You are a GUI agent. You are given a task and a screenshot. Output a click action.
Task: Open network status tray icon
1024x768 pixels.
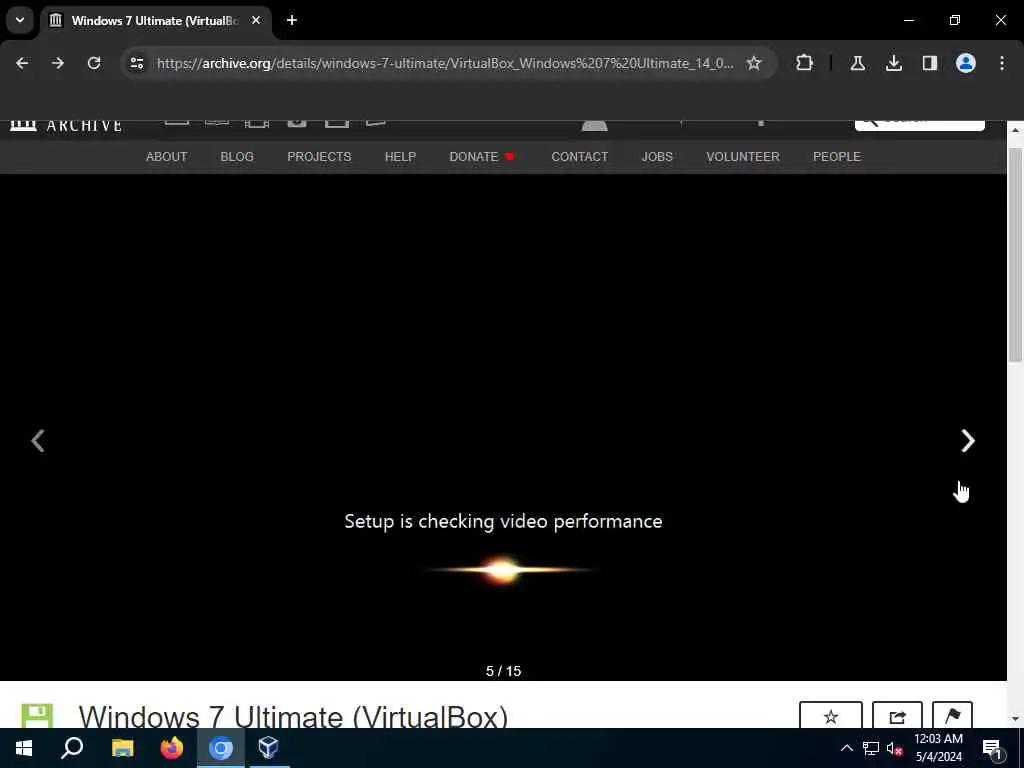pyautogui.click(x=871, y=748)
